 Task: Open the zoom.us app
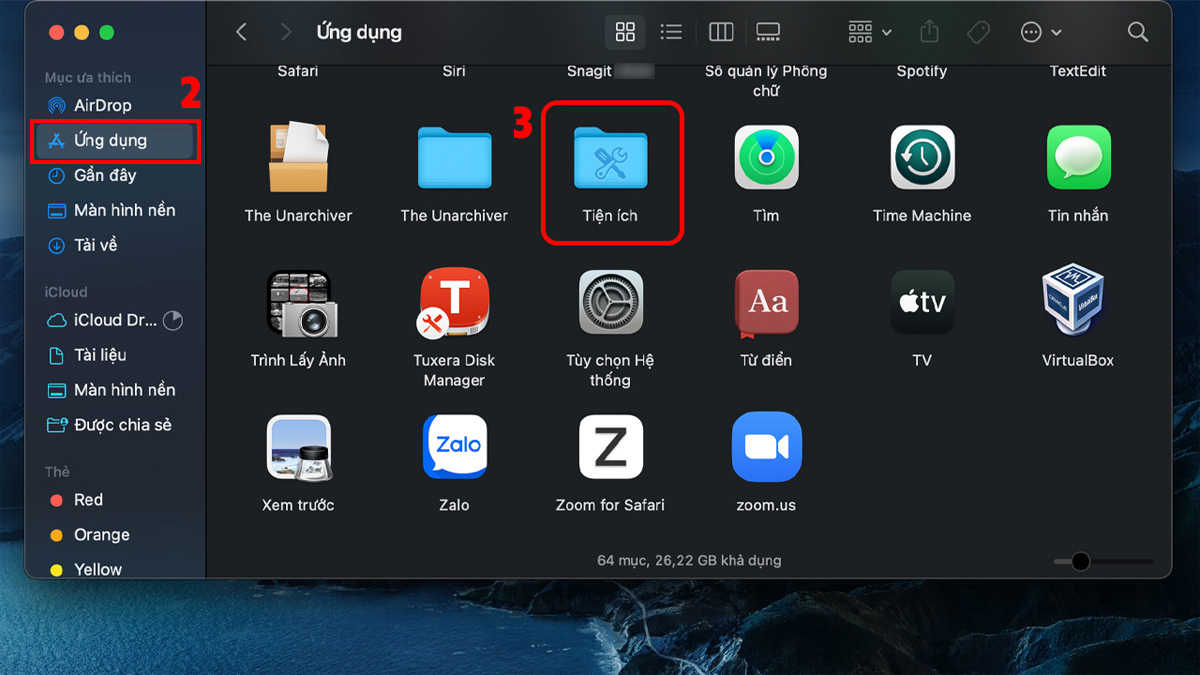(766, 447)
